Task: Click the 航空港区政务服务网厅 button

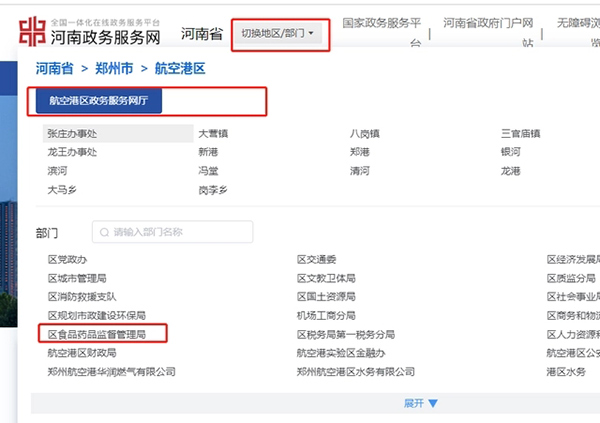Action: 97,101
